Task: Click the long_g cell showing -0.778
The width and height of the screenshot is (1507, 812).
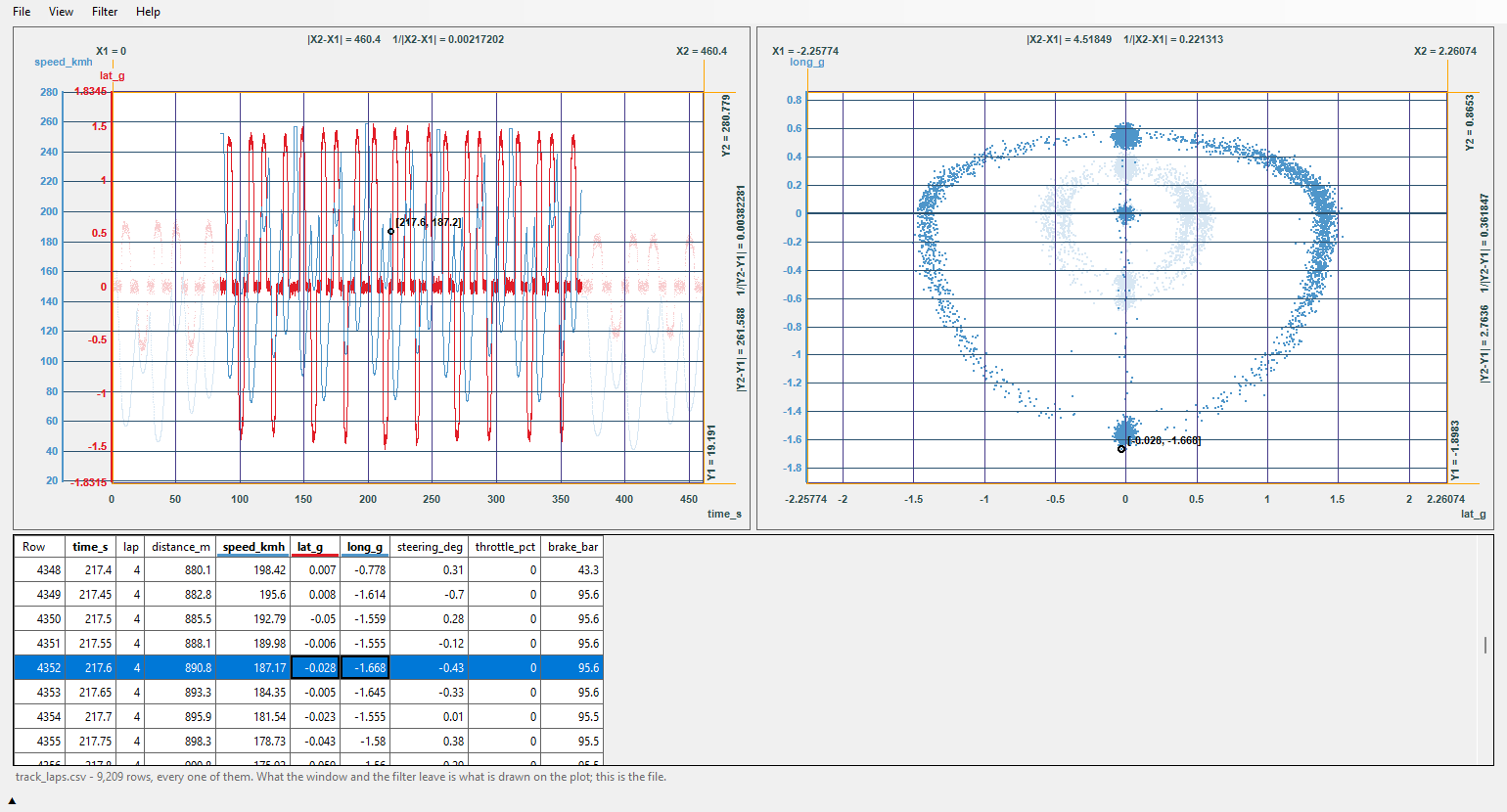Action: (365, 570)
